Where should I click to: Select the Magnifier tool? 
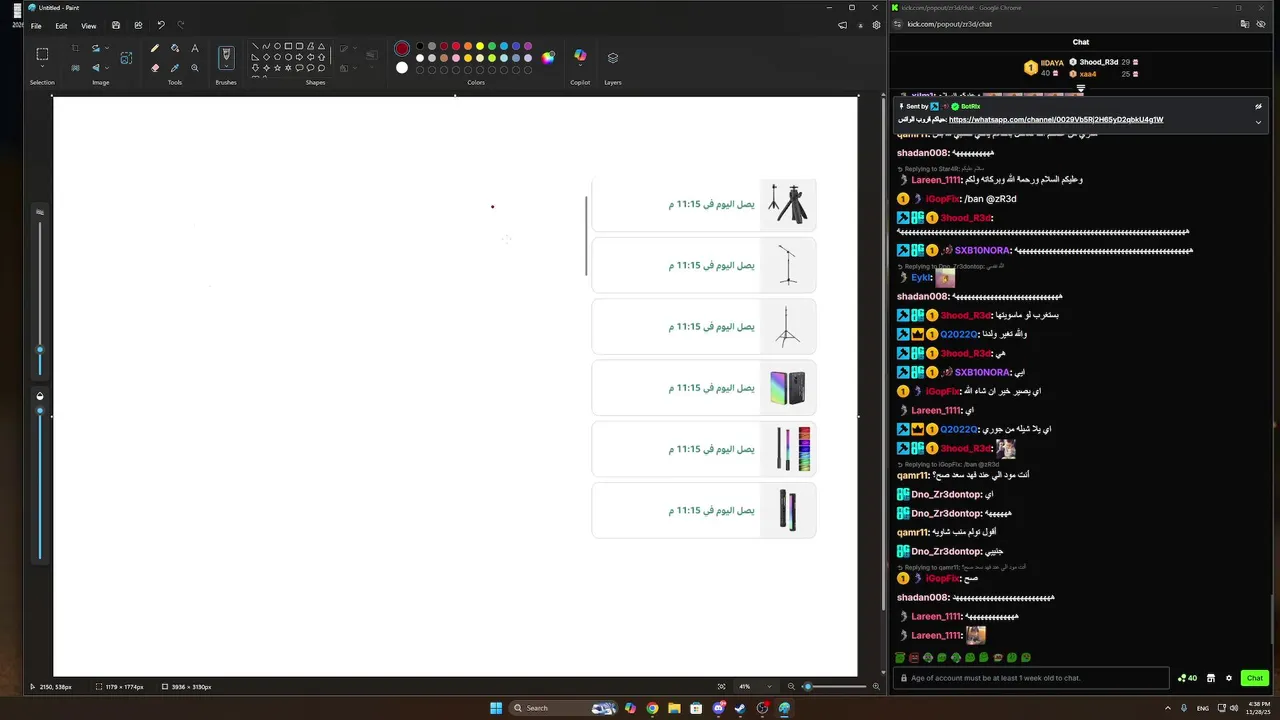(x=195, y=68)
